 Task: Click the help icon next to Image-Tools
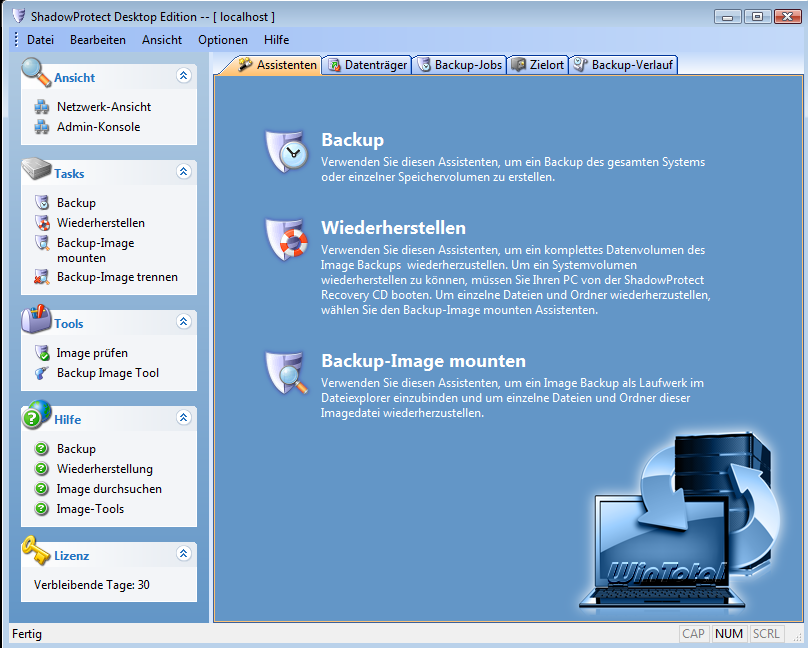click(42, 509)
